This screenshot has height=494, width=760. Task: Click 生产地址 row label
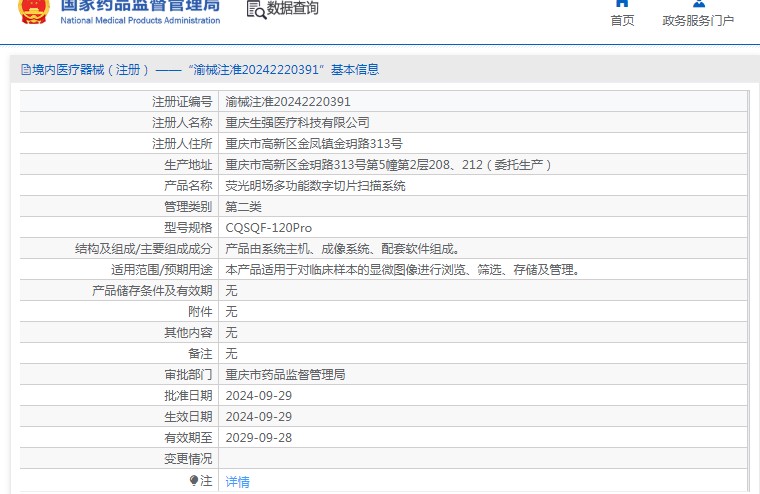pyautogui.click(x=188, y=165)
